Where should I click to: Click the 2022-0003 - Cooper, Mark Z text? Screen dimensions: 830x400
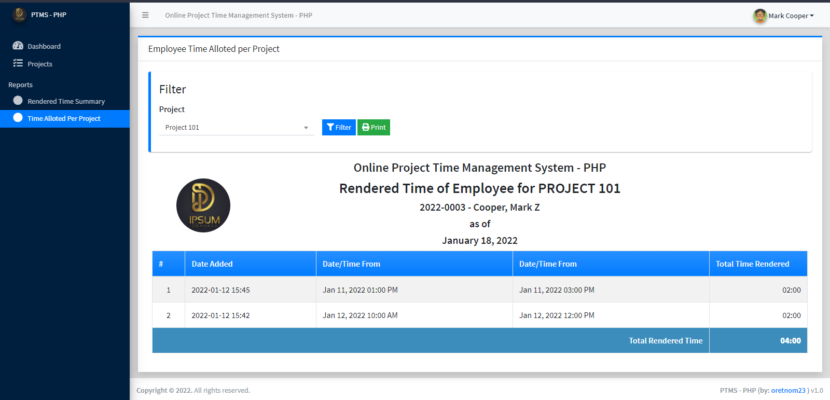click(x=480, y=207)
